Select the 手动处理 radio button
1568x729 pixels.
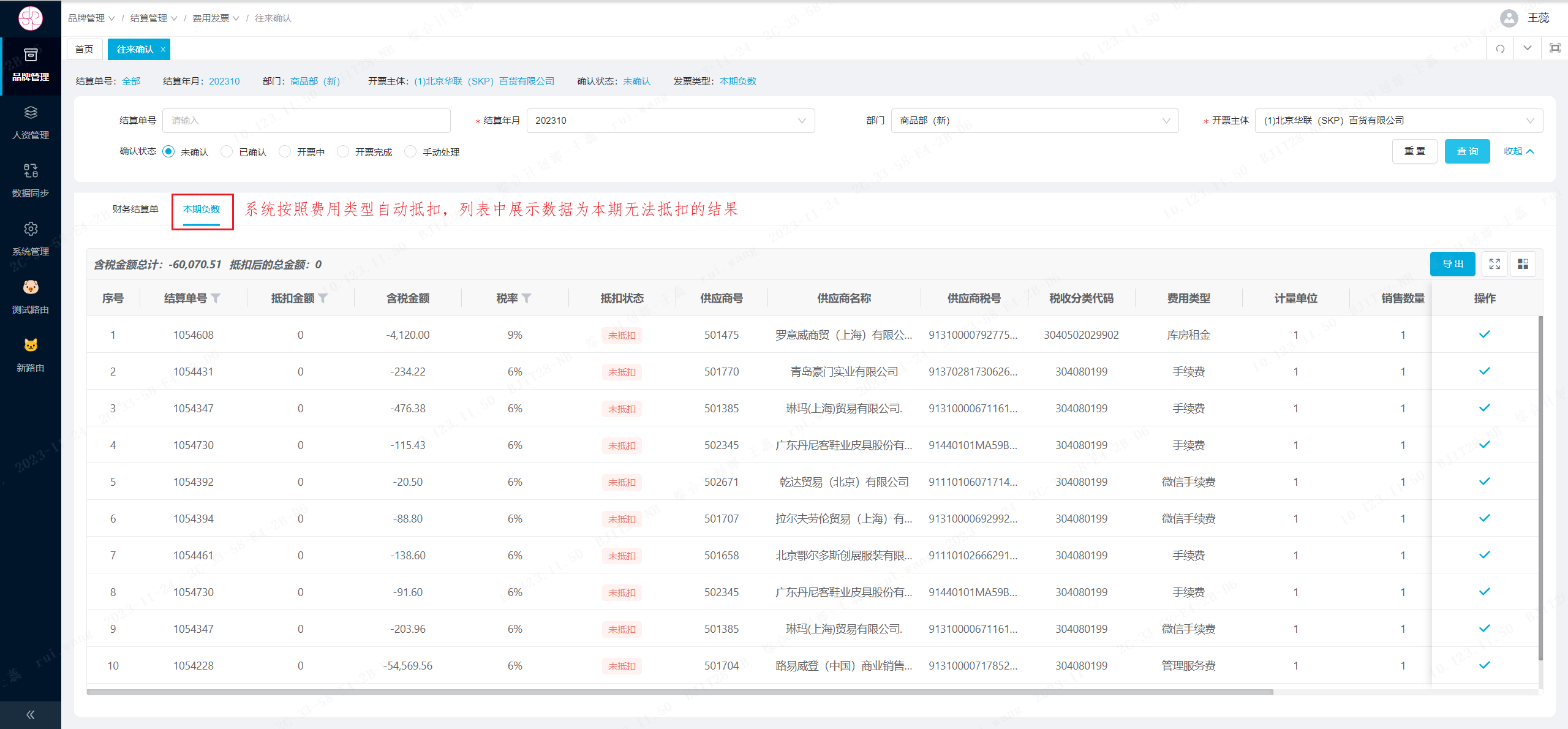point(410,151)
